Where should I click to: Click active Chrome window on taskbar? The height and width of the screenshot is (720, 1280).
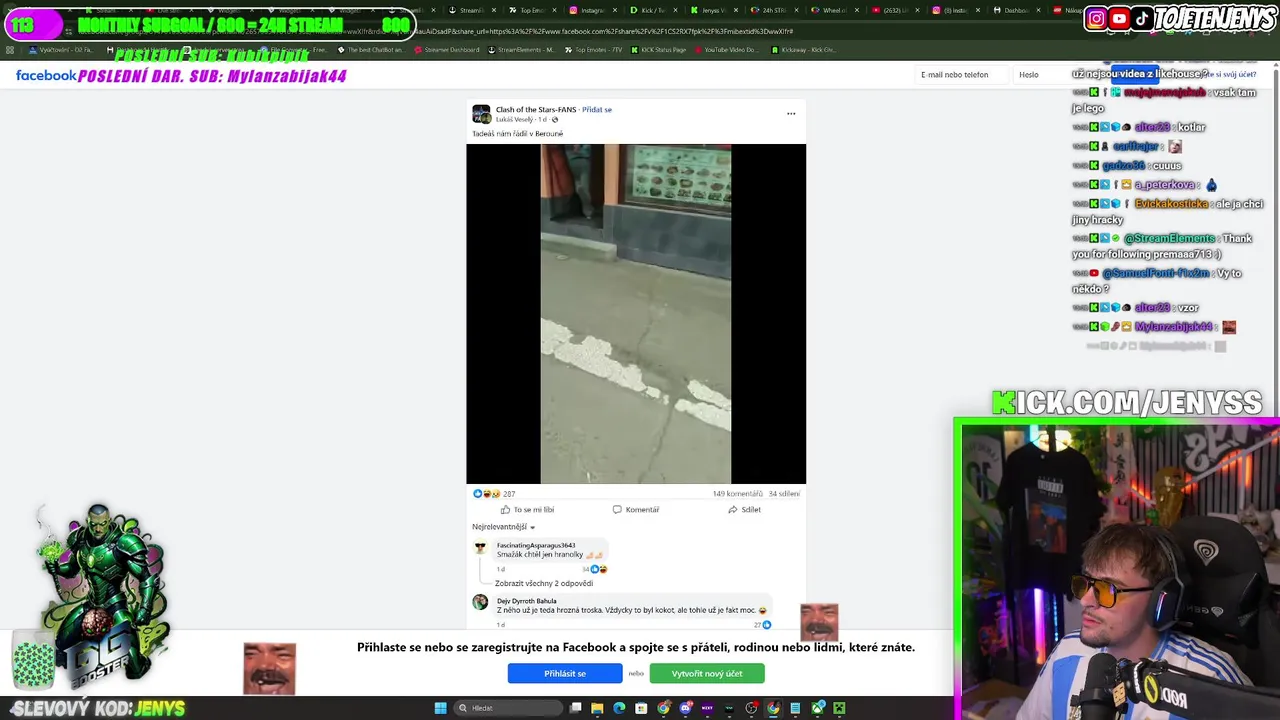click(x=773, y=708)
